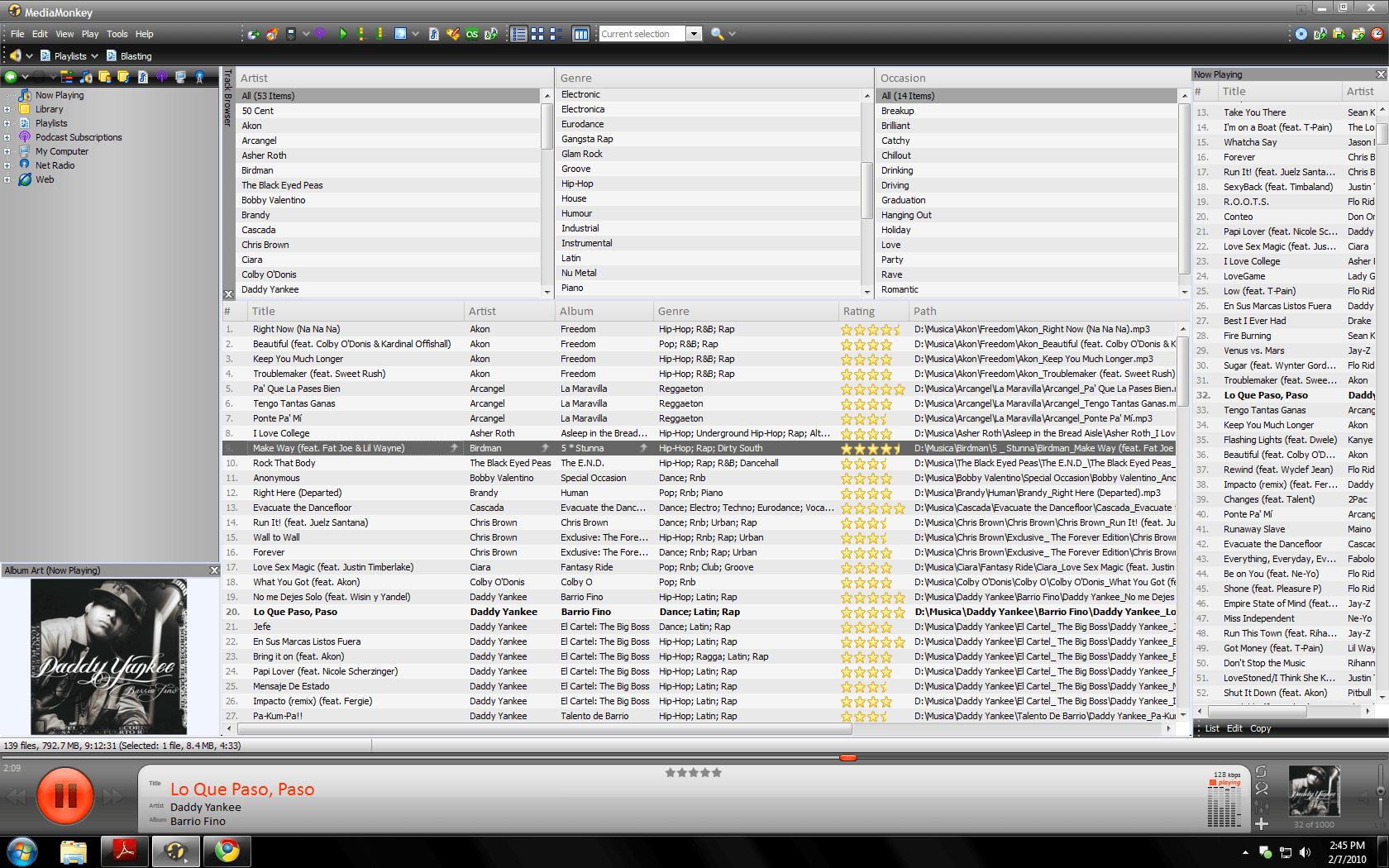
Task: Open the File menu
Action: [17, 34]
